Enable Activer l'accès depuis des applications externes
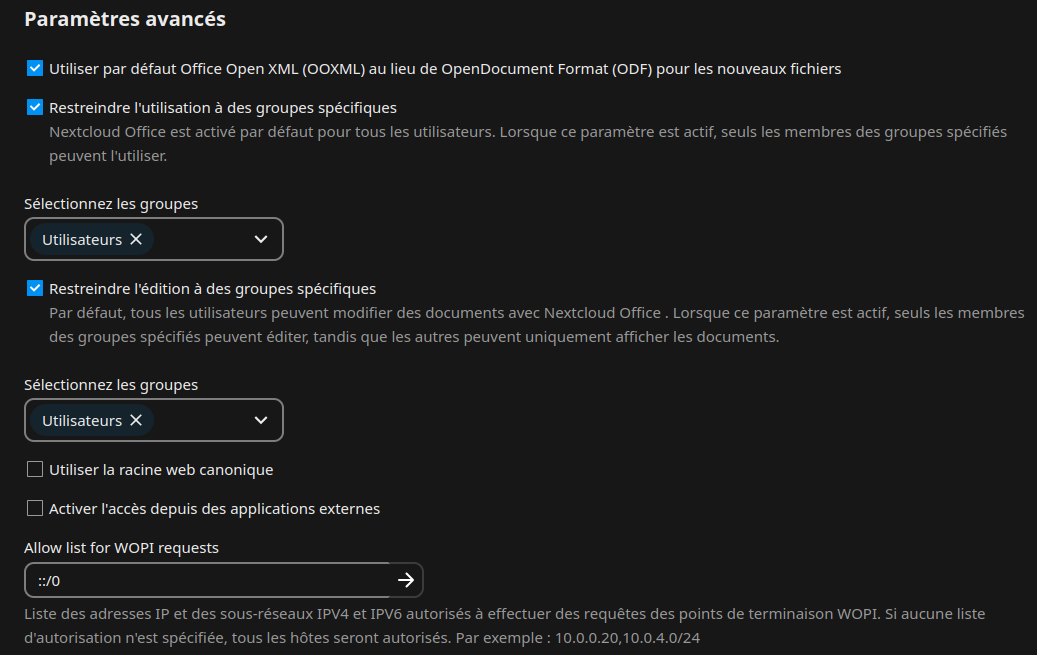This screenshot has width=1037, height=655. click(35, 509)
